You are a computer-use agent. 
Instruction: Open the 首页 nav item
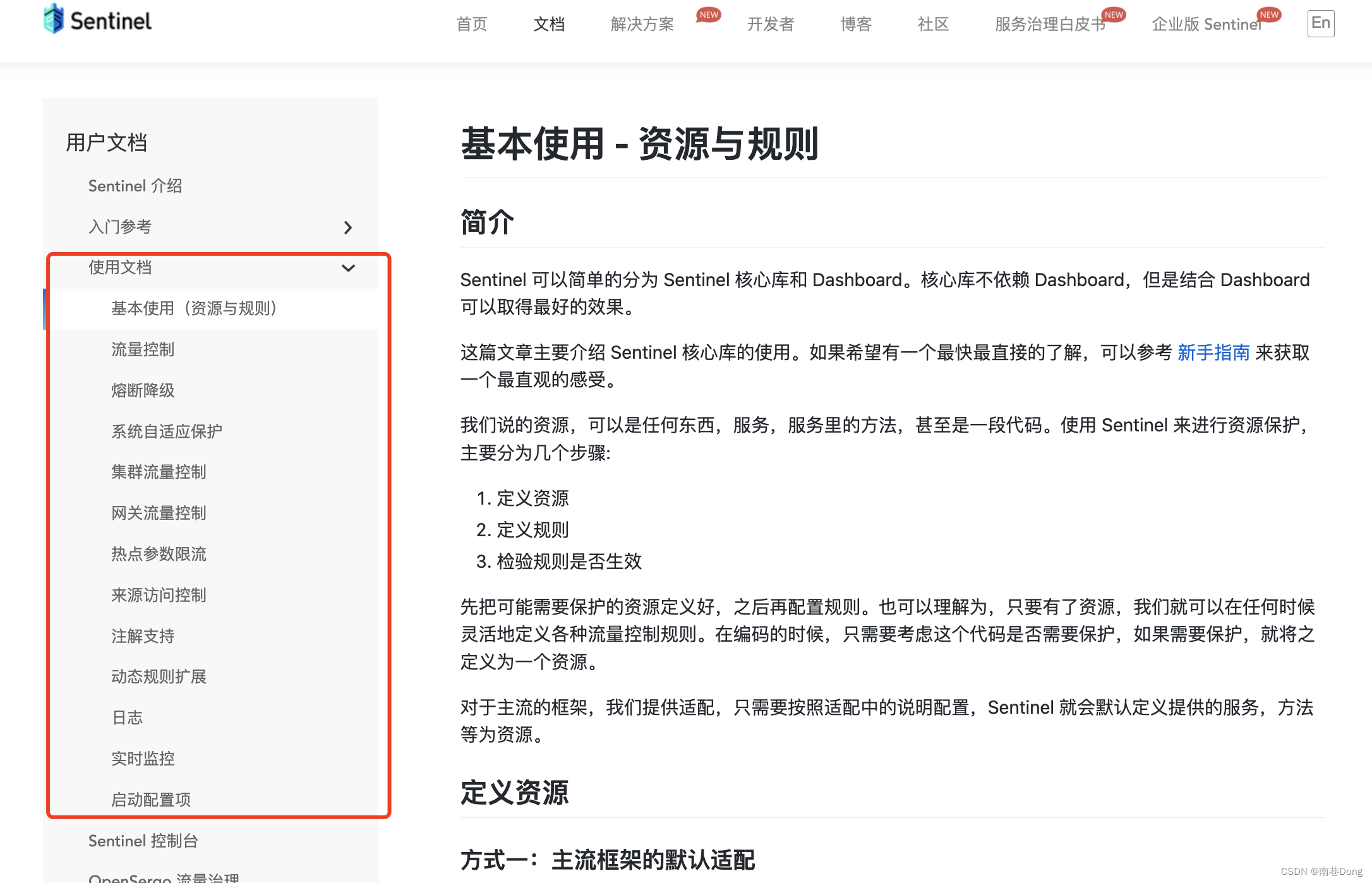pos(471,24)
